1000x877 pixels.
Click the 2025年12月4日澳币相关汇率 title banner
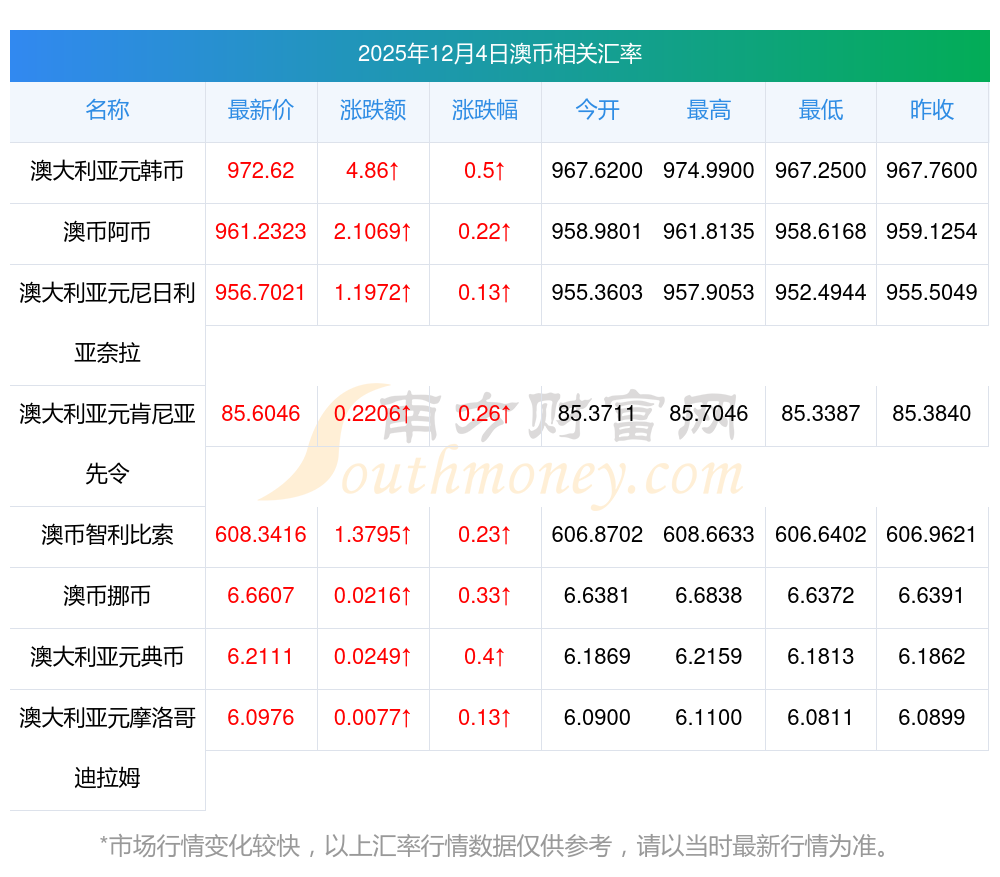[499, 54]
